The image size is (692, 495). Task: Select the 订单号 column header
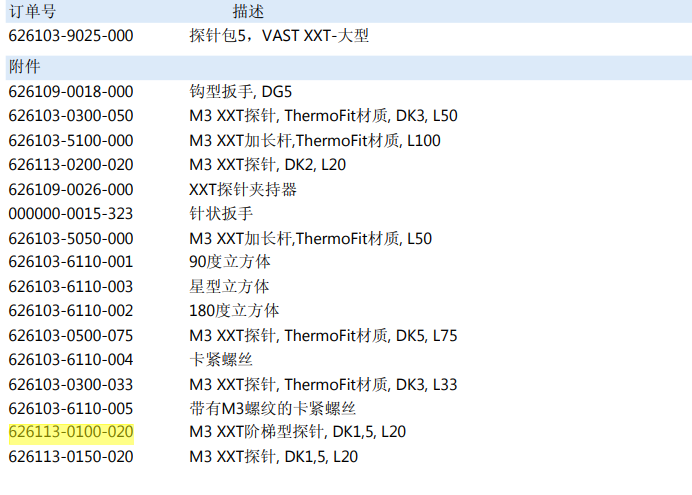[32, 12]
